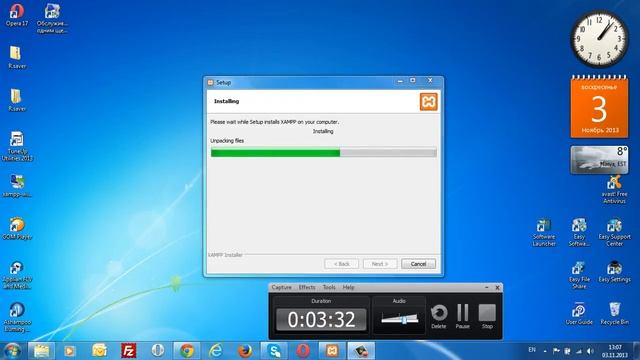This screenshot has height=360, width=640.
Task: Click the volume icon in system tray
Action: 590,351
